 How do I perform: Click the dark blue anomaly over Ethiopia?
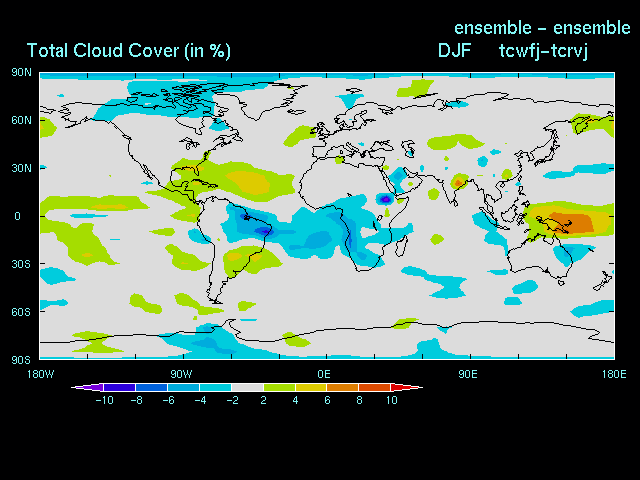pyautogui.click(x=386, y=199)
